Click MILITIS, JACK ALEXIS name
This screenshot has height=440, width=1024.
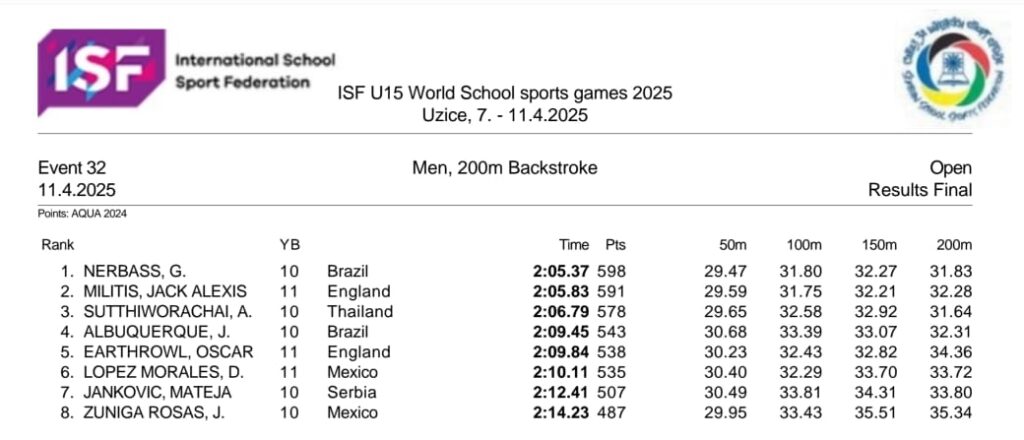point(165,291)
